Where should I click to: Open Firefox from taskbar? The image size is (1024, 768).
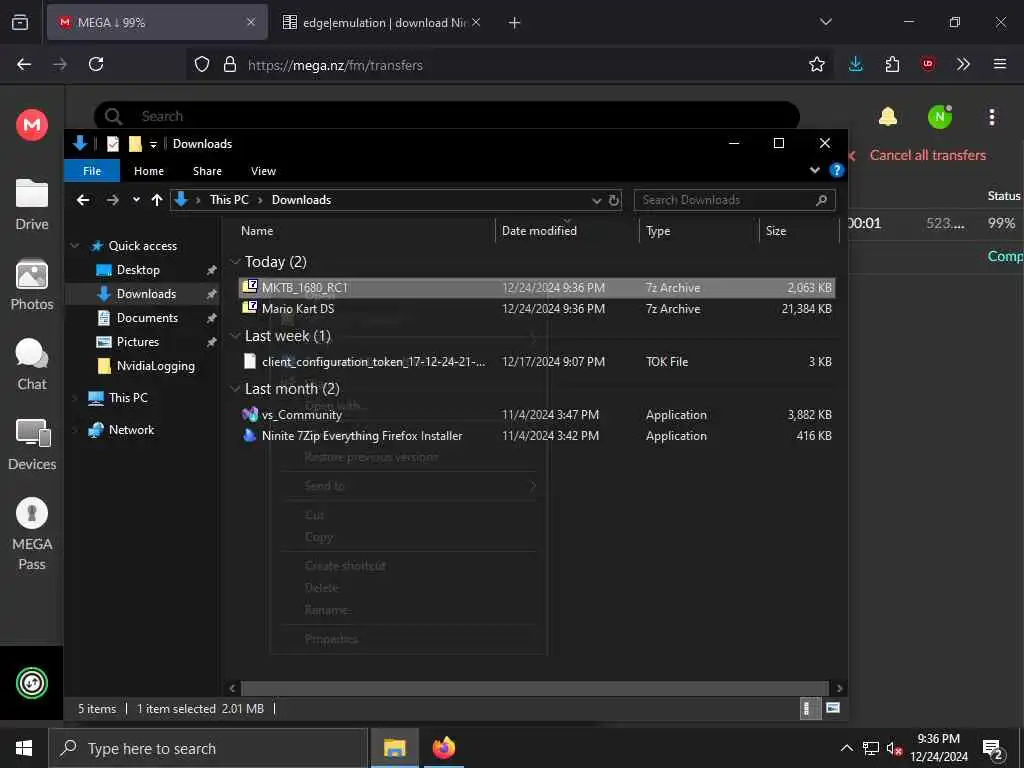click(443, 748)
